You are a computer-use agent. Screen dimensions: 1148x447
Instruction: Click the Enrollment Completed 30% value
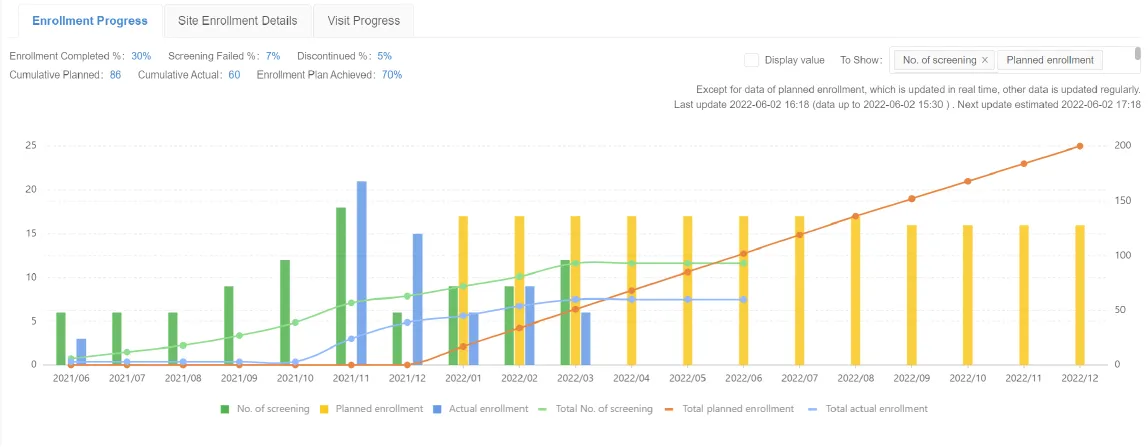pyautogui.click(x=141, y=56)
